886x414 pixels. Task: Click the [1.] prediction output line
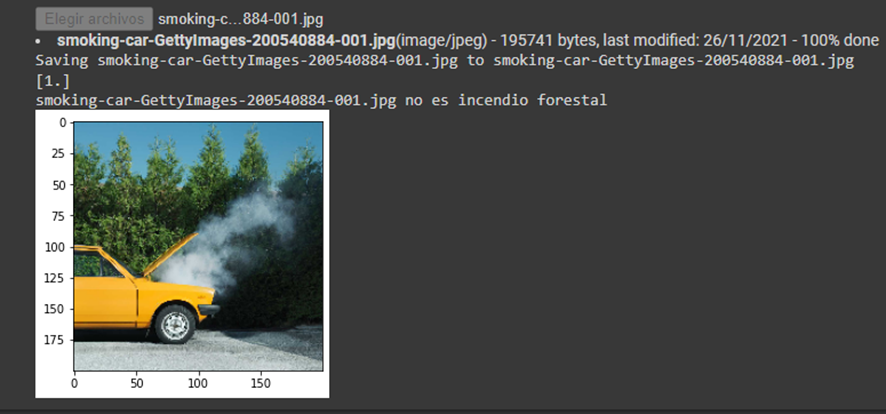click(53, 81)
